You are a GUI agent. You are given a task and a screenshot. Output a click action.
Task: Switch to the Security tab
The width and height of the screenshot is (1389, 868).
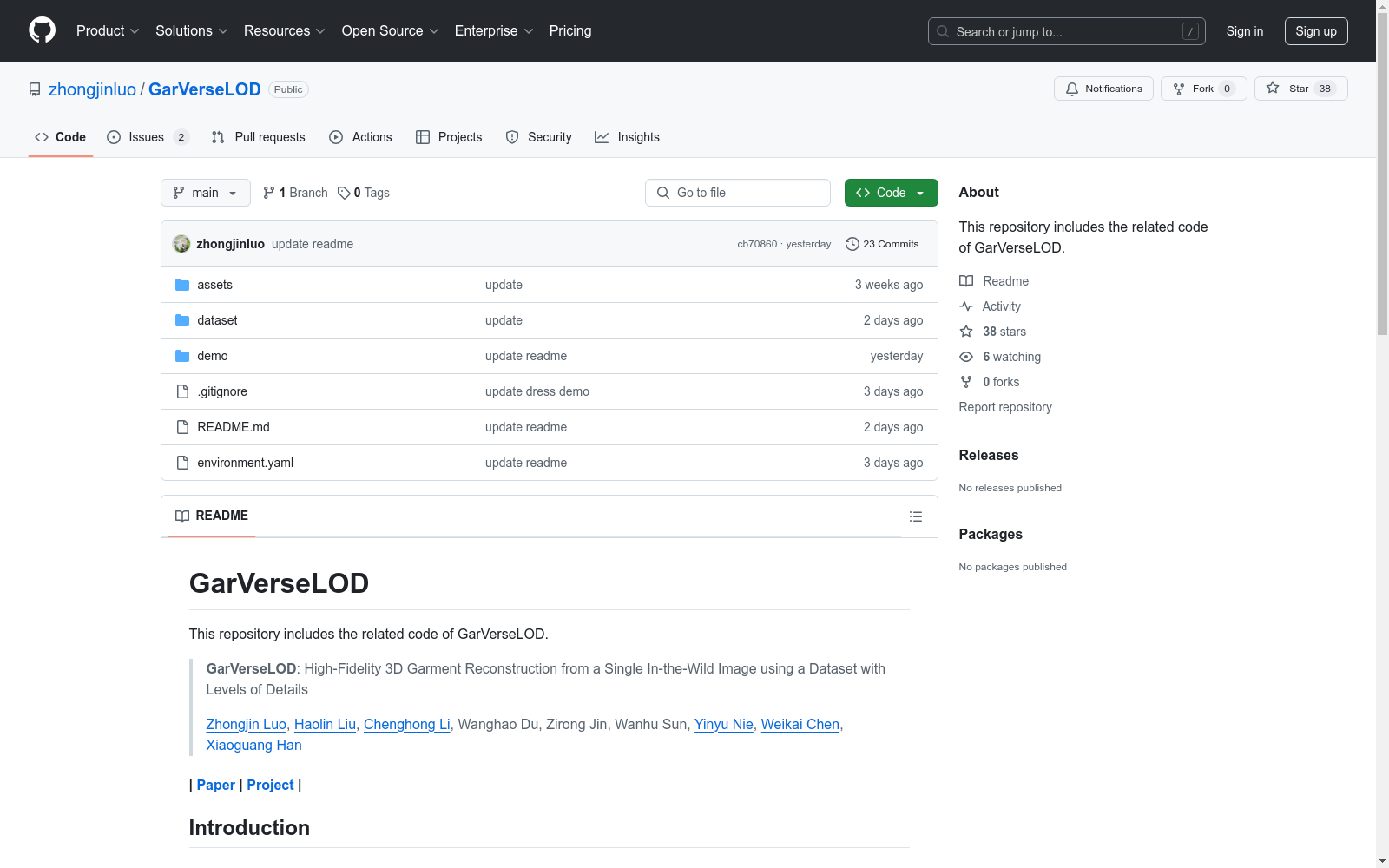tap(539, 137)
